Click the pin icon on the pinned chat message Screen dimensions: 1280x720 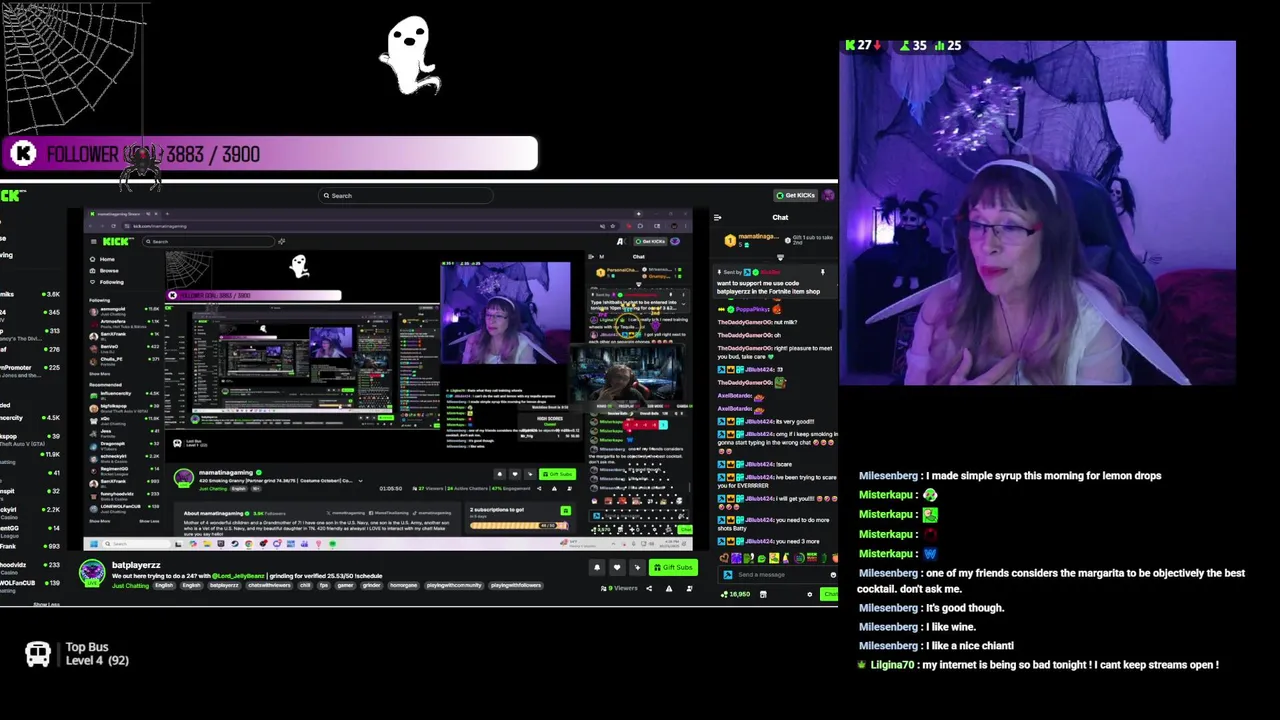coord(822,272)
